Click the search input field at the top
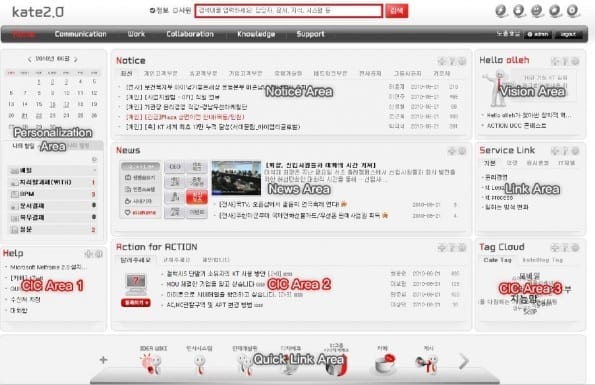The height and width of the screenshot is (385, 595). coord(289,11)
